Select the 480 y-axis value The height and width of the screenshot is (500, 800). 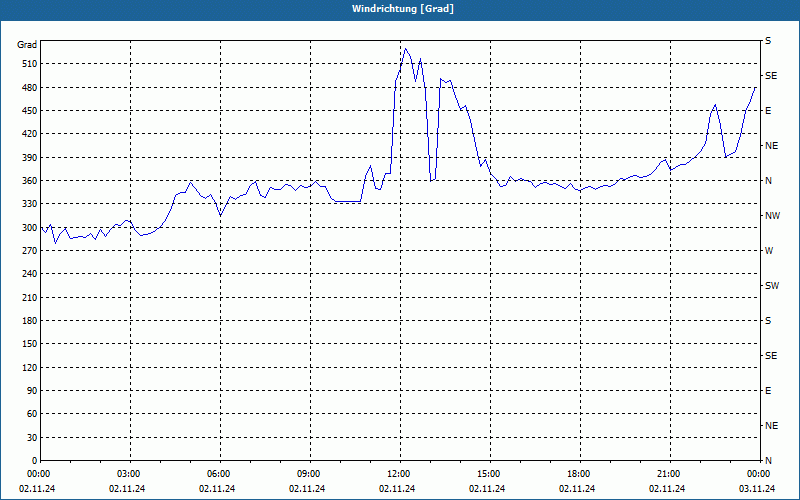30,87
